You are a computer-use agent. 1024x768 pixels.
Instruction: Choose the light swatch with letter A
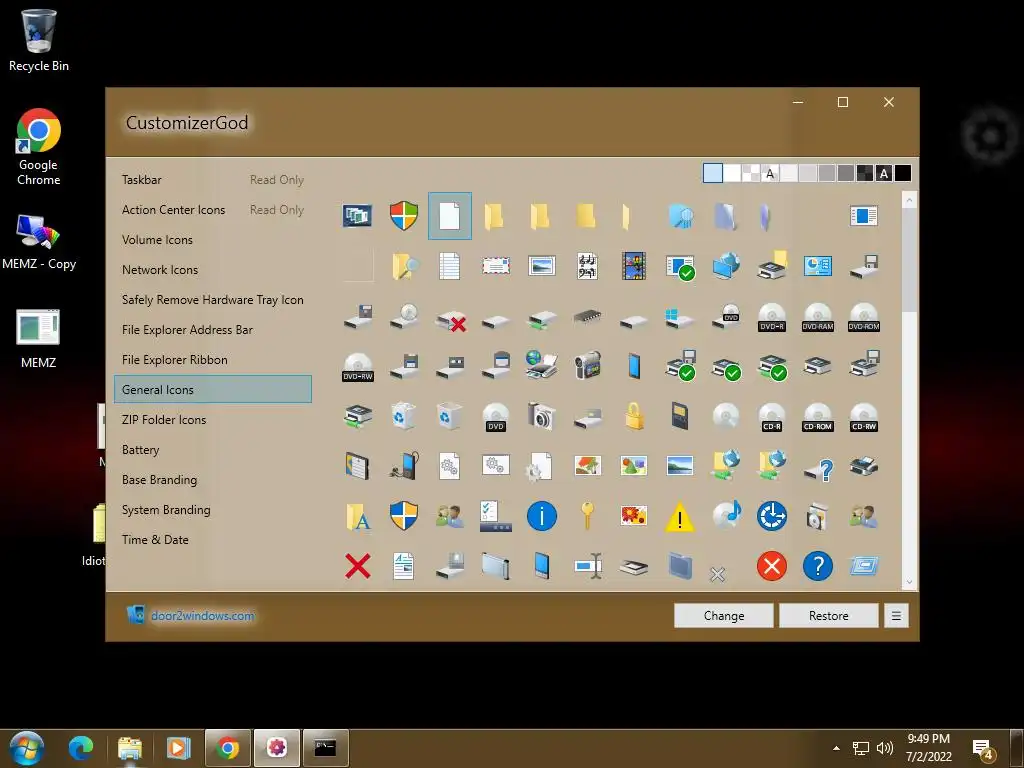770,173
